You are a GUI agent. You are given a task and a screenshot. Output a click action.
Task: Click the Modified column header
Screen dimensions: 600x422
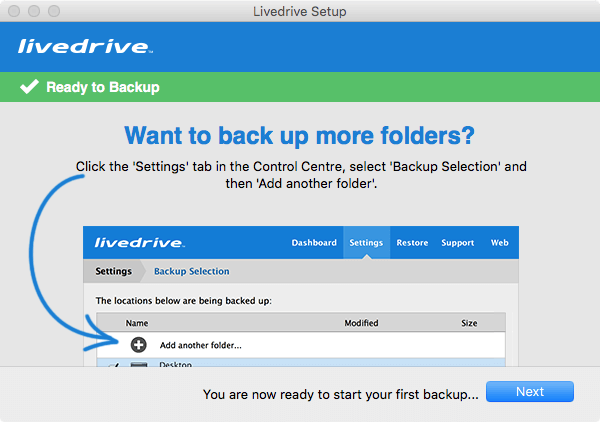[361, 323]
